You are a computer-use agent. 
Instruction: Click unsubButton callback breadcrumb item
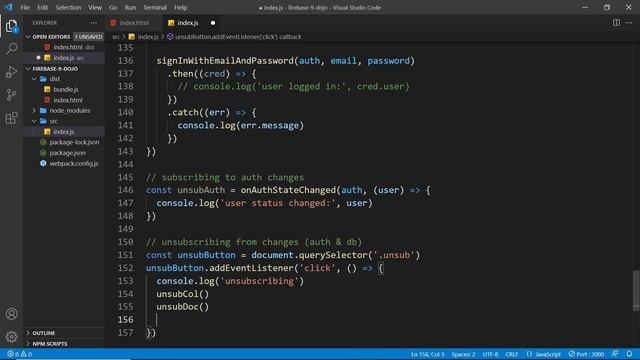[238, 37]
